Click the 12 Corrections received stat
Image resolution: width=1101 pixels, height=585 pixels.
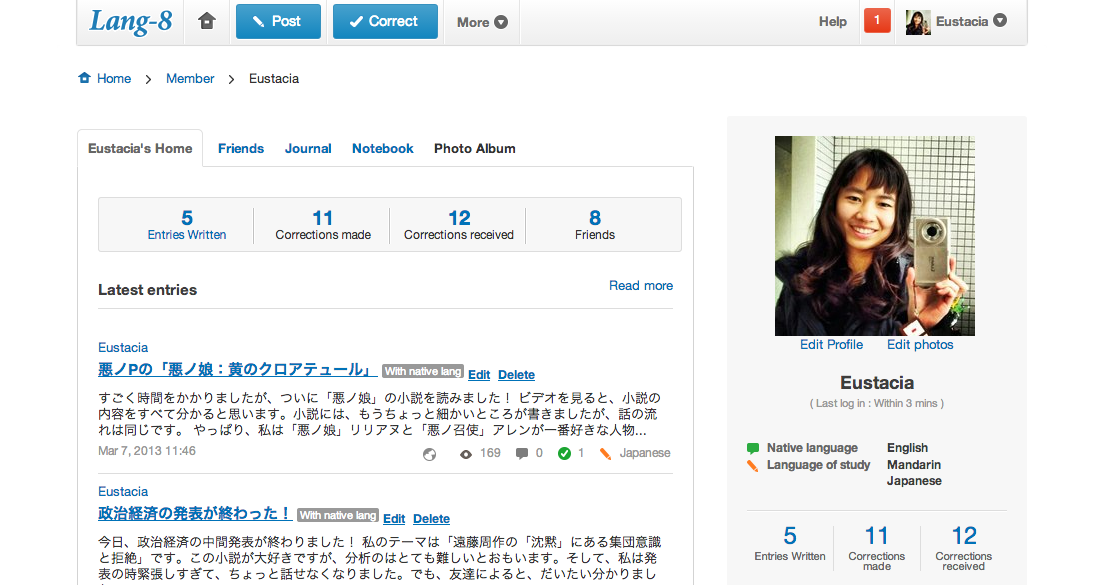tap(459, 225)
